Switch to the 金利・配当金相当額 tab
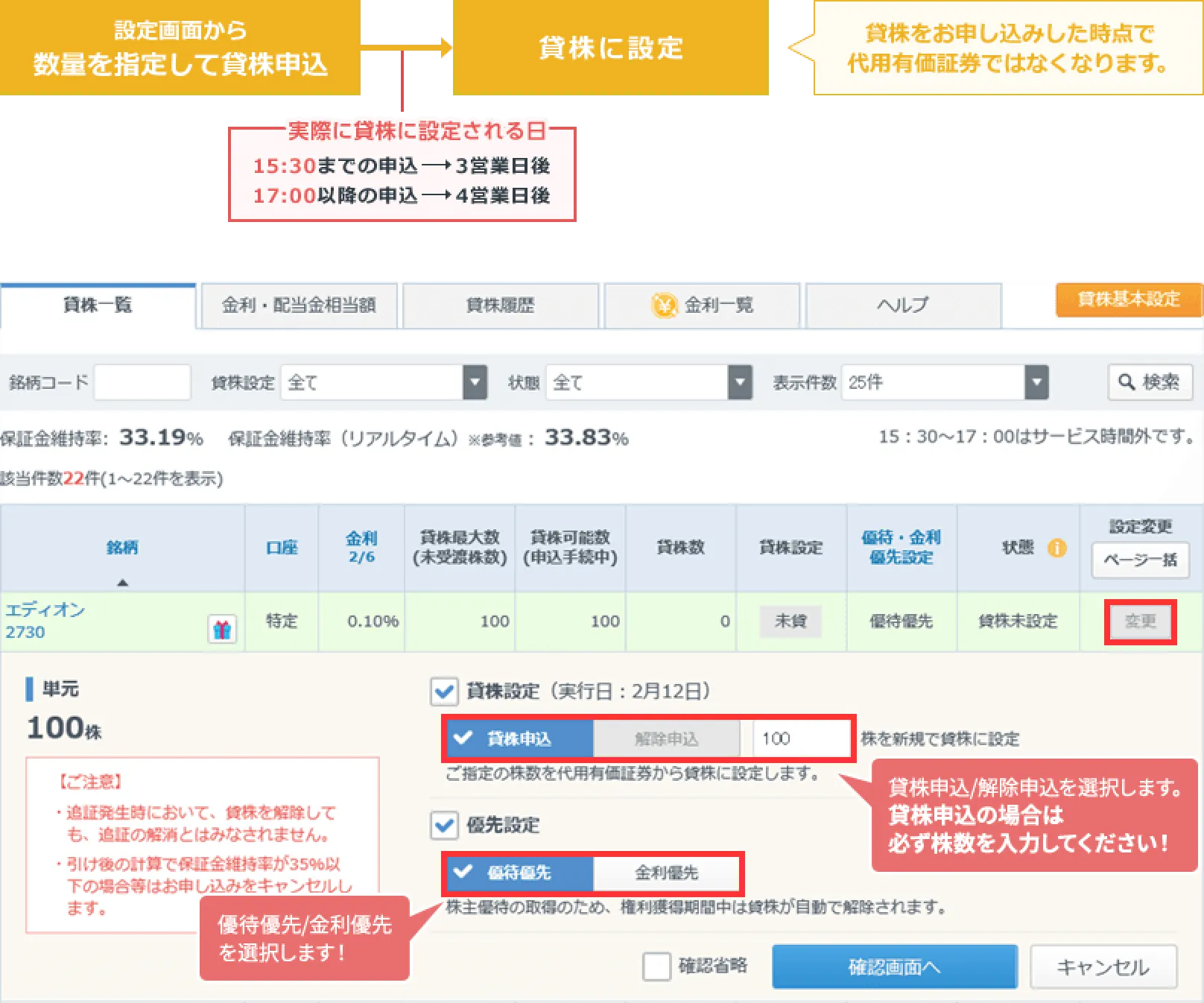This screenshot has height=1003, width=1204. click(x=298, y=306)
